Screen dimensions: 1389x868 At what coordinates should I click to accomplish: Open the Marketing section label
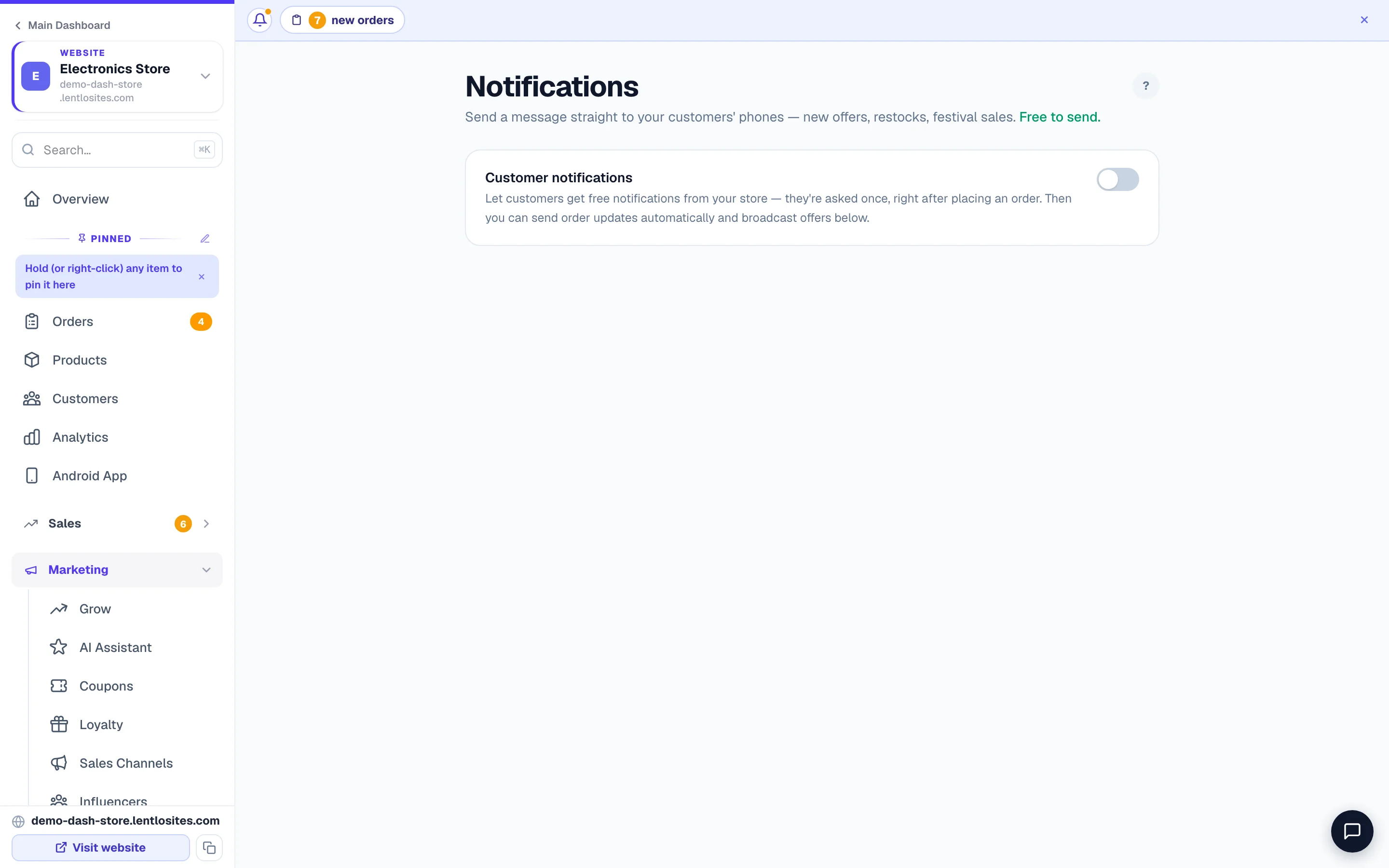click(78, 570)
